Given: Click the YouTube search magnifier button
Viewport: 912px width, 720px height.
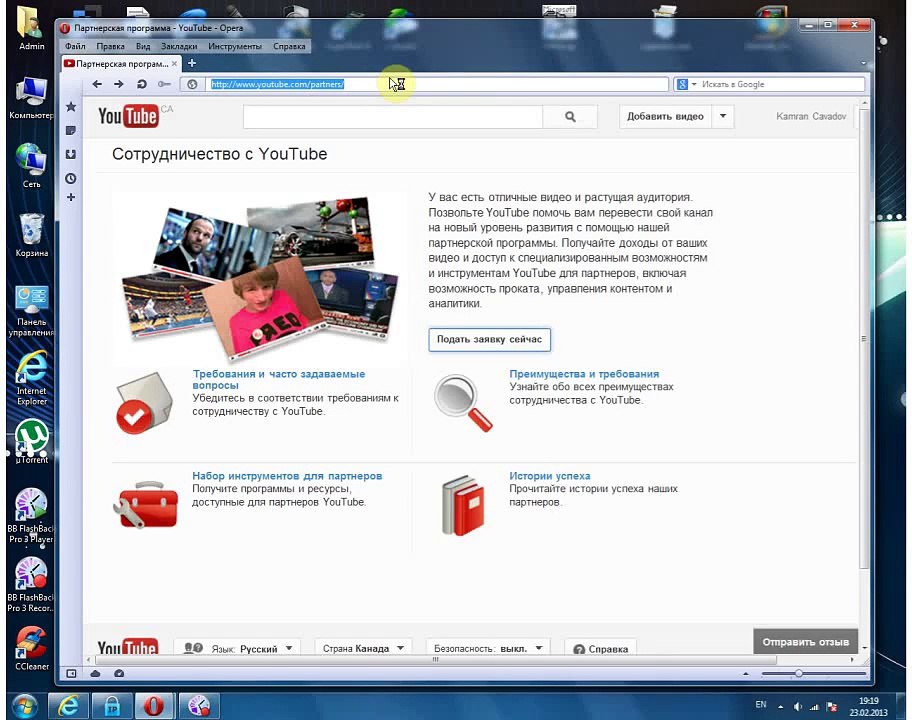Looking at the screenshot, I should click(x=570, y=116).
